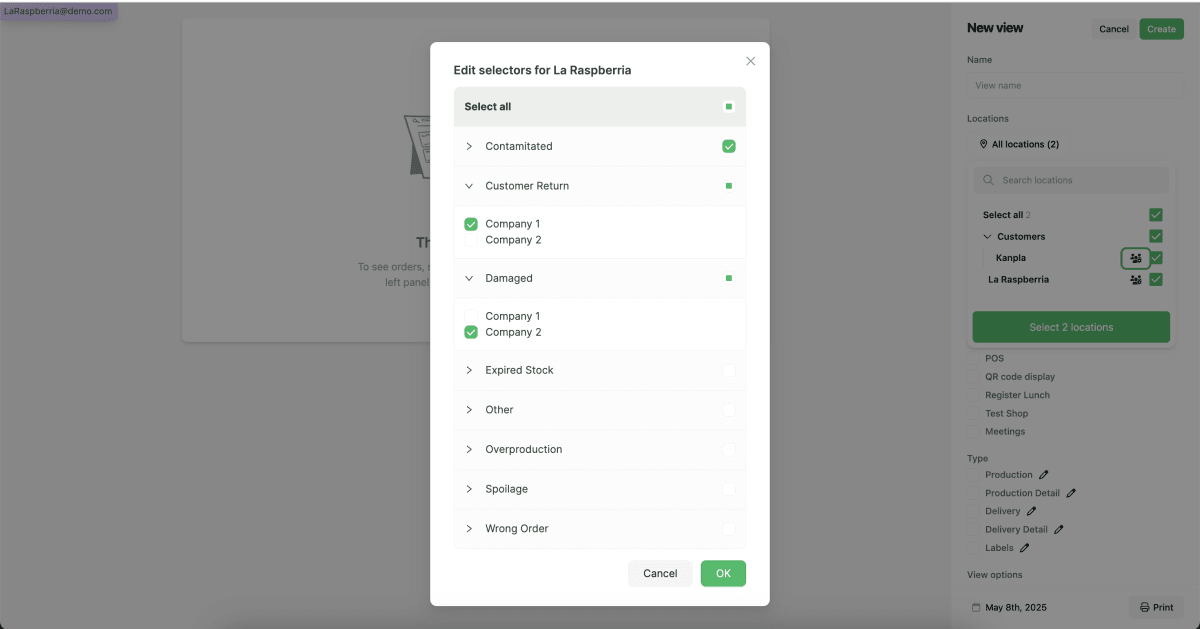Enable the Expired Stock checkbox

pyautogui.click(x=729, y=370)
